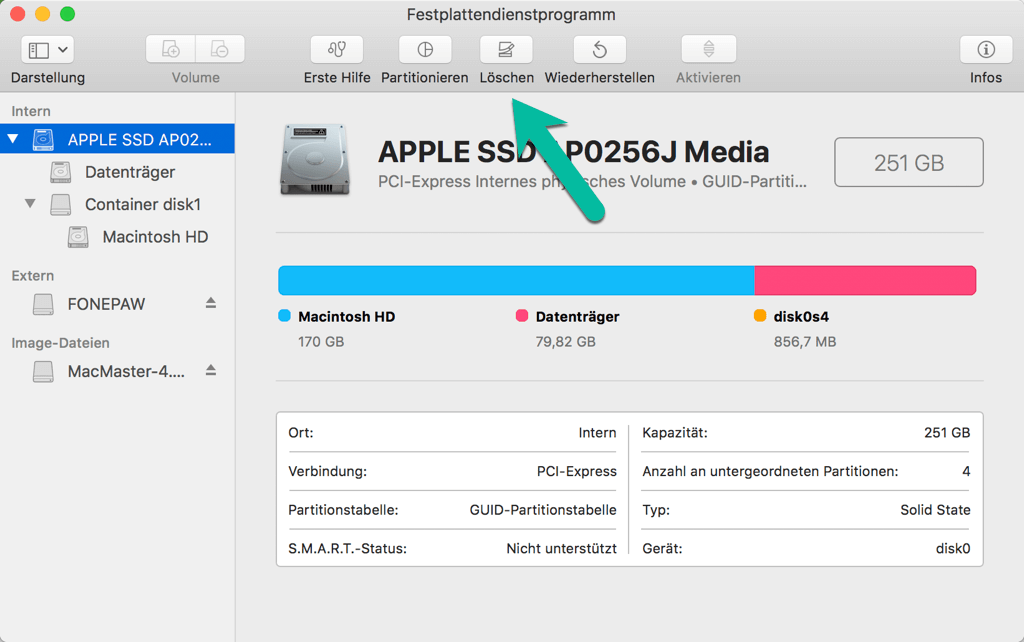Click the MacMaster-4.... image icon
Screen dimensions: 1024x642
click(43, 372)
